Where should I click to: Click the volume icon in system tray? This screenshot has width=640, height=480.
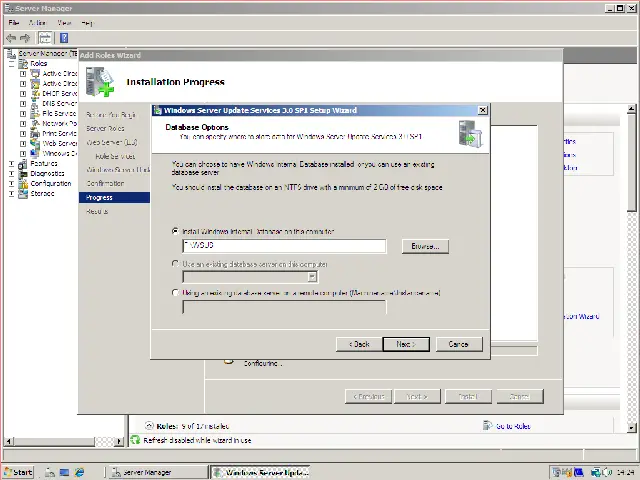pos(607,472)
